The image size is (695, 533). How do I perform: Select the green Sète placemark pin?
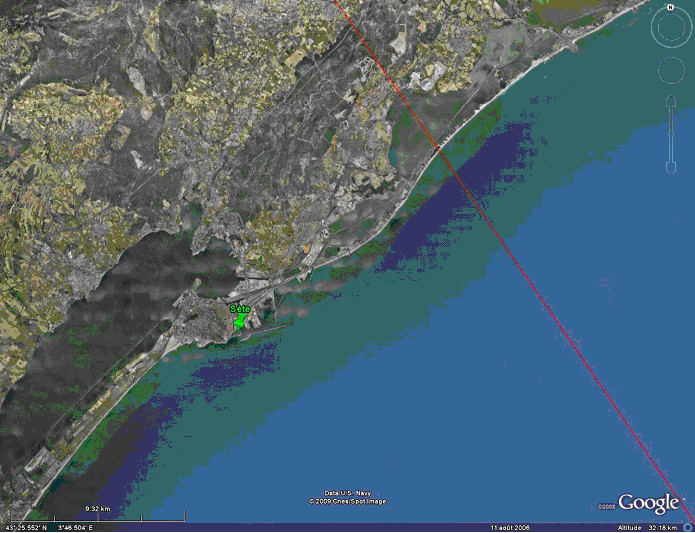point(239,322)
